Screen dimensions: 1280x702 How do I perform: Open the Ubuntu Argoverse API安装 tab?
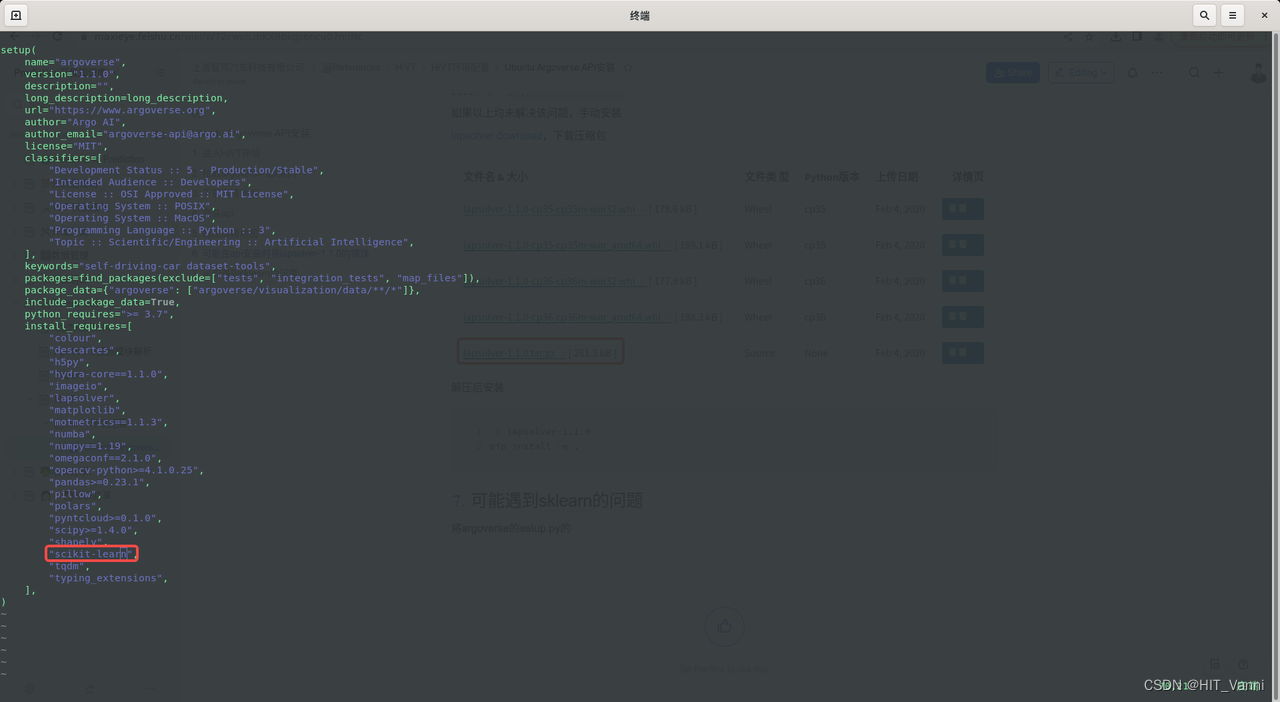click(560, 67)
